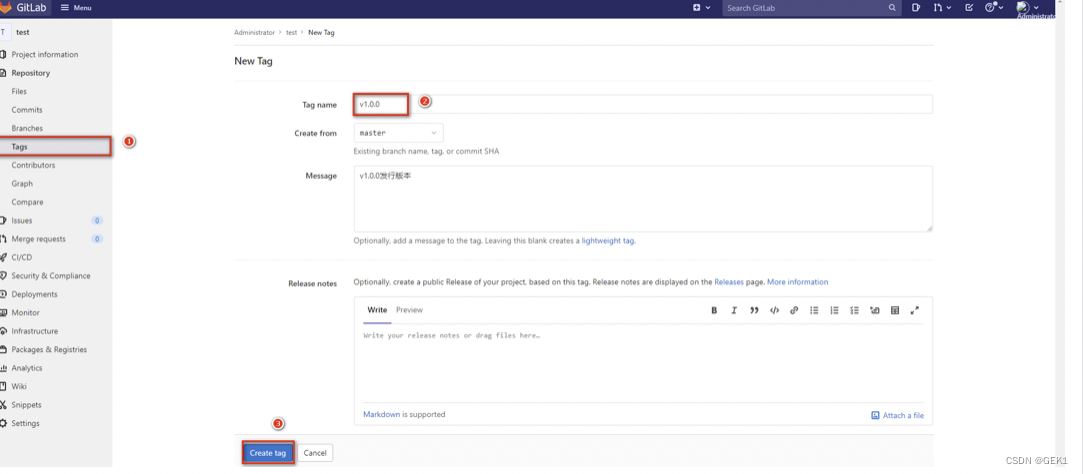Screen dimensions: 1083x474
Task: Add a task list in release notes
Action: click(854, 310)
